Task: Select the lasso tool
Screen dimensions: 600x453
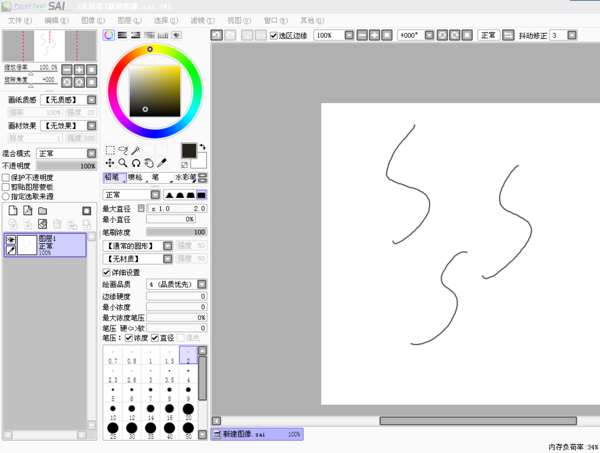Action: 123,151
